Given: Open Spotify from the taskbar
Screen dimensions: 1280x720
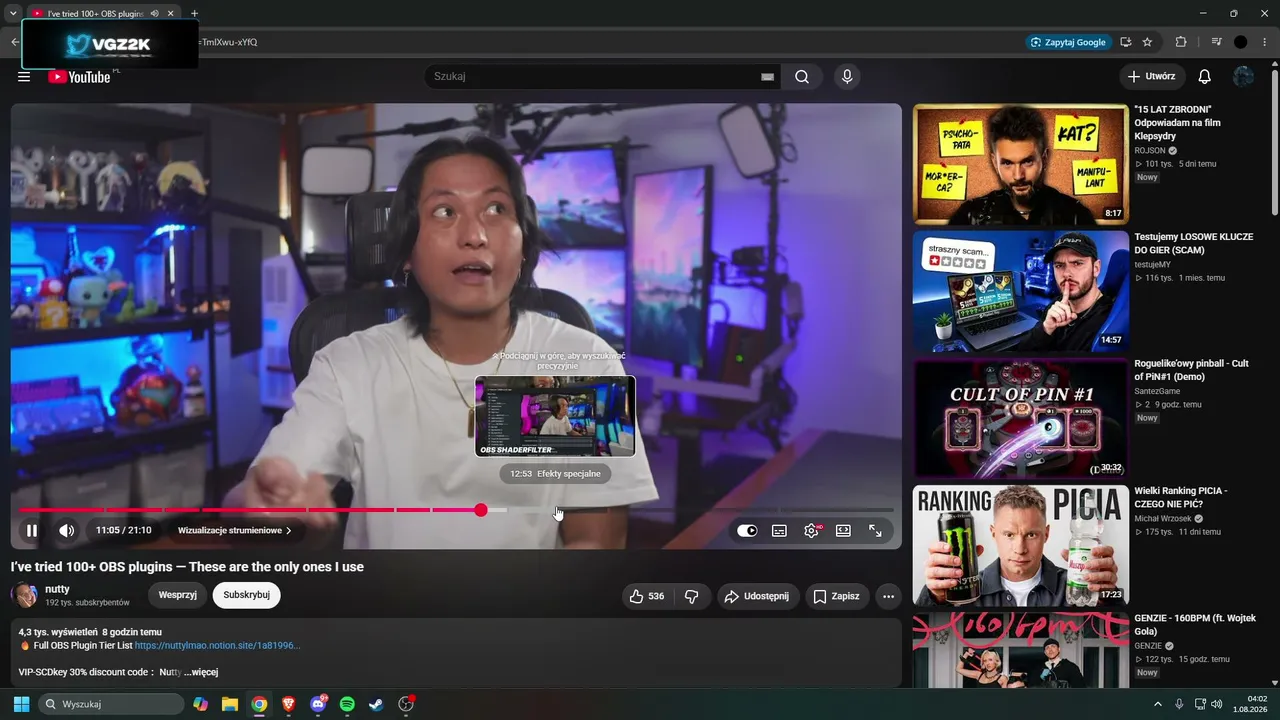Looking at the screenshot, I should (347, 704).
